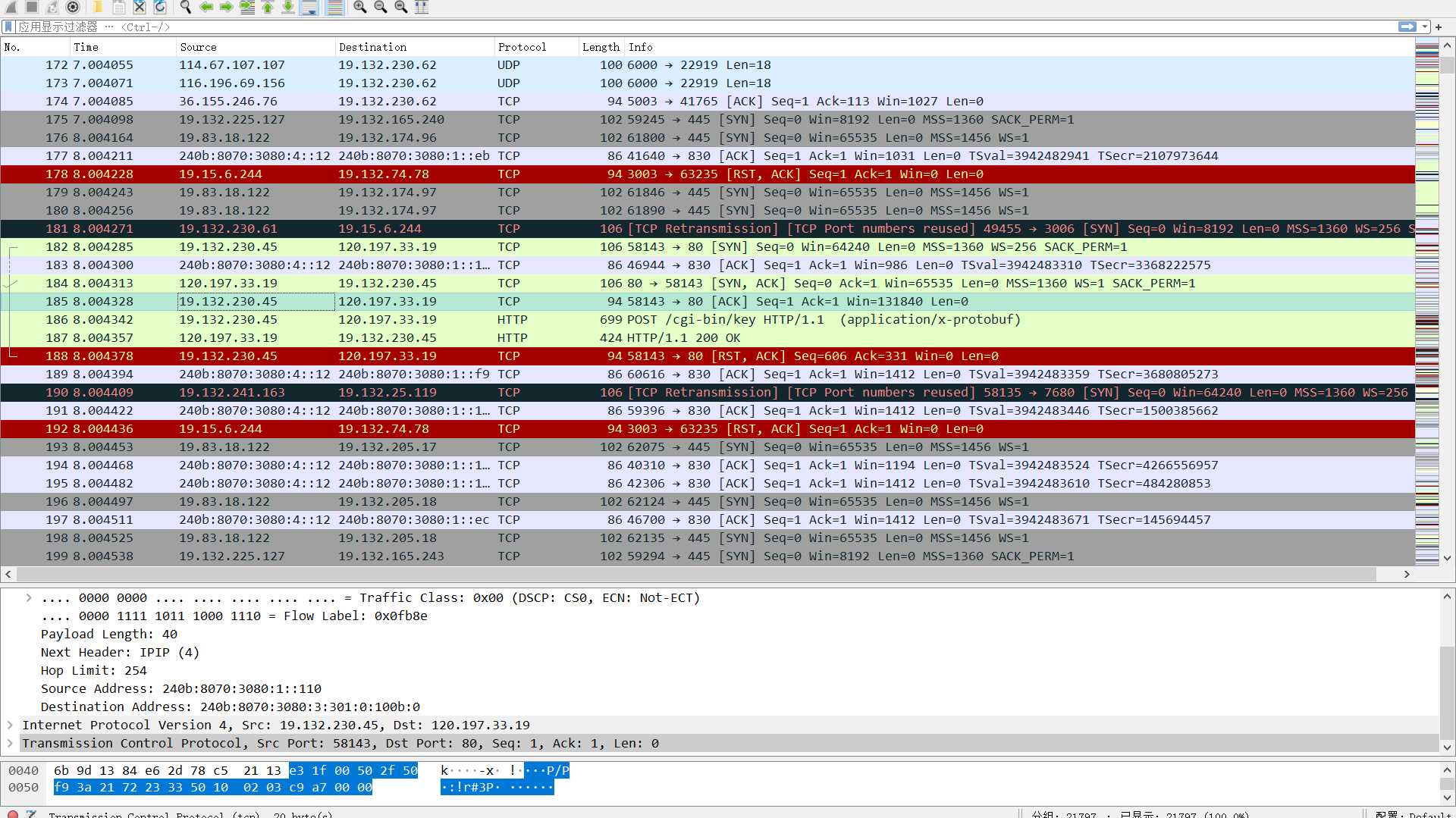Image resolution: width=1456 pixels, height=818 pixels.
Task: Go to specified packet icon
Action: click(x=247, y=8)
